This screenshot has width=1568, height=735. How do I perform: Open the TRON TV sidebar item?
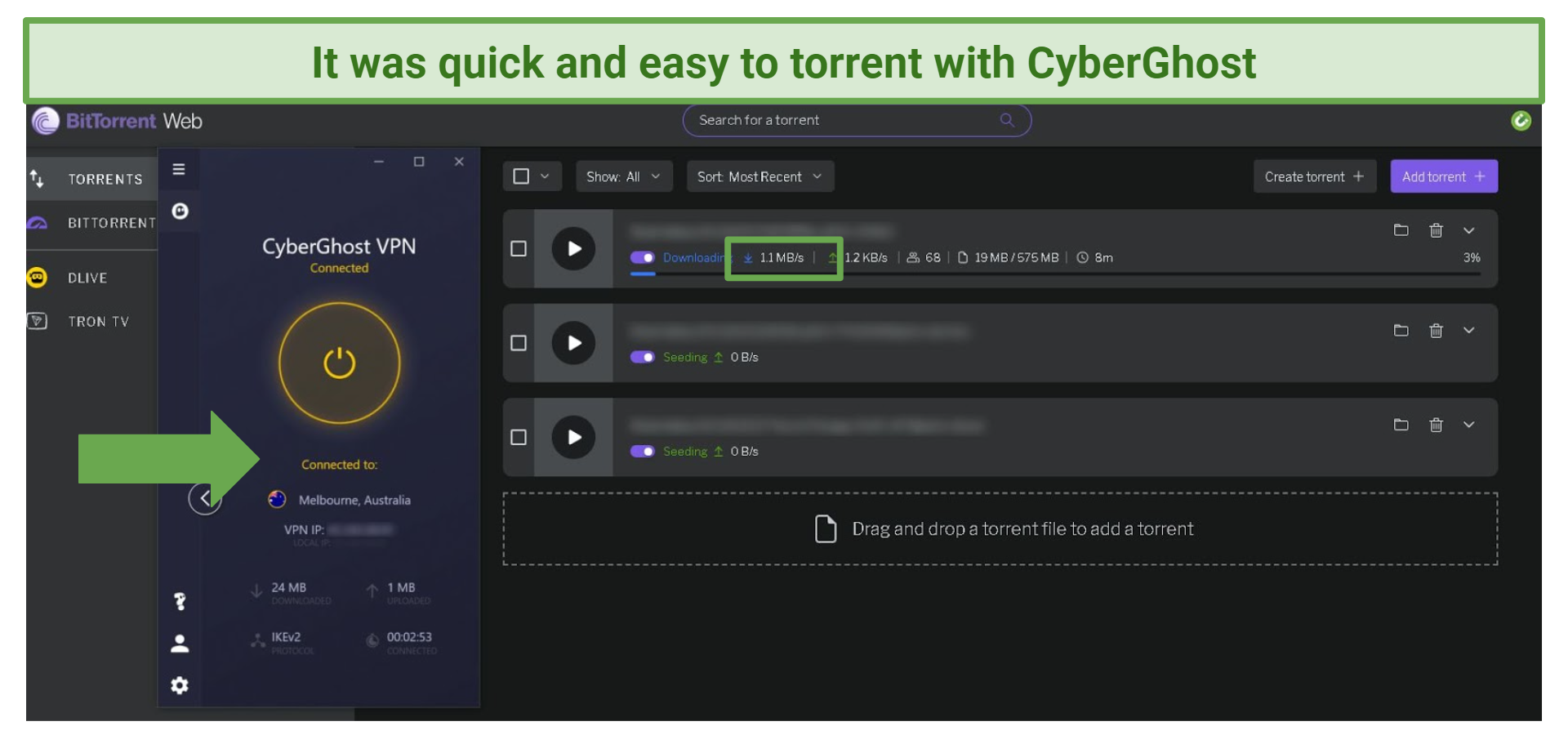[x=99, y=322]
